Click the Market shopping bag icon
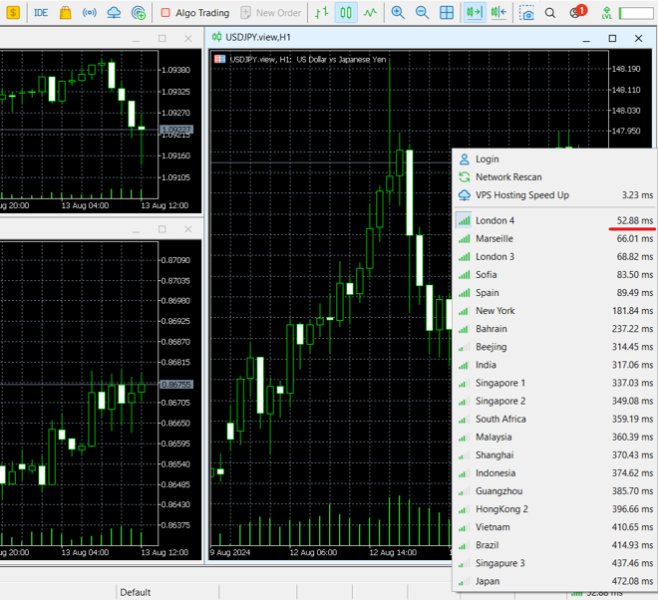Screen dimensions: 658x600 pyautogui.click(x=65, y=13)
